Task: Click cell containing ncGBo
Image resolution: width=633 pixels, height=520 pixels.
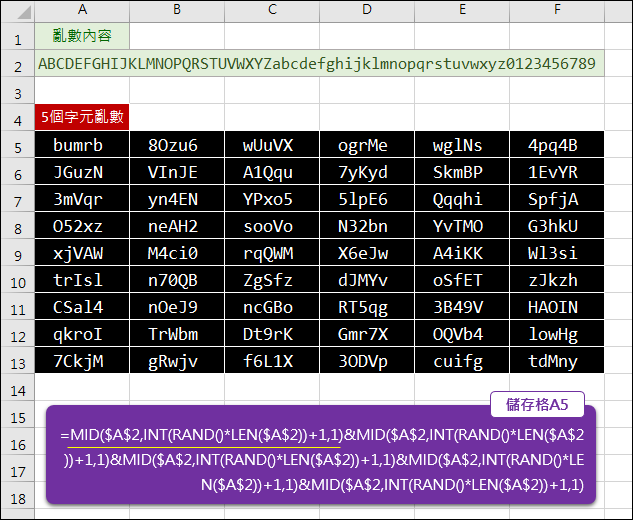Action: [x=272, y=306]
